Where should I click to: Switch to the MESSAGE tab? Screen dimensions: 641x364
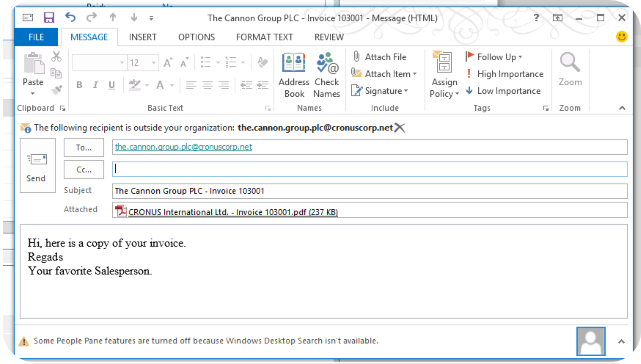(89, 37)
